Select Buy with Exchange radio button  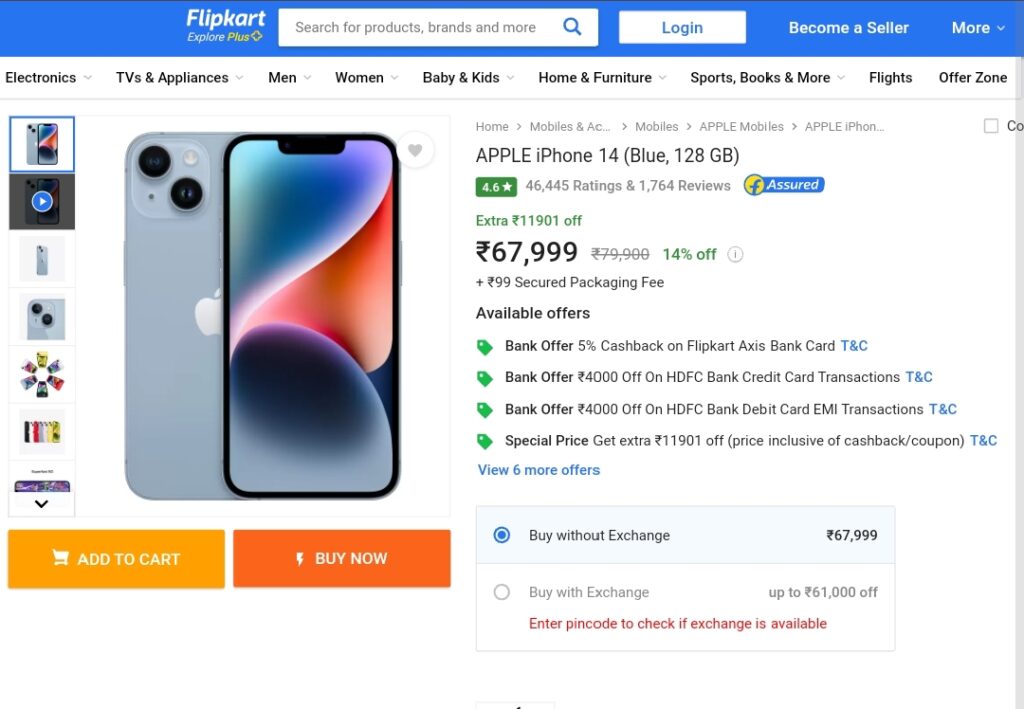[502, 592]
